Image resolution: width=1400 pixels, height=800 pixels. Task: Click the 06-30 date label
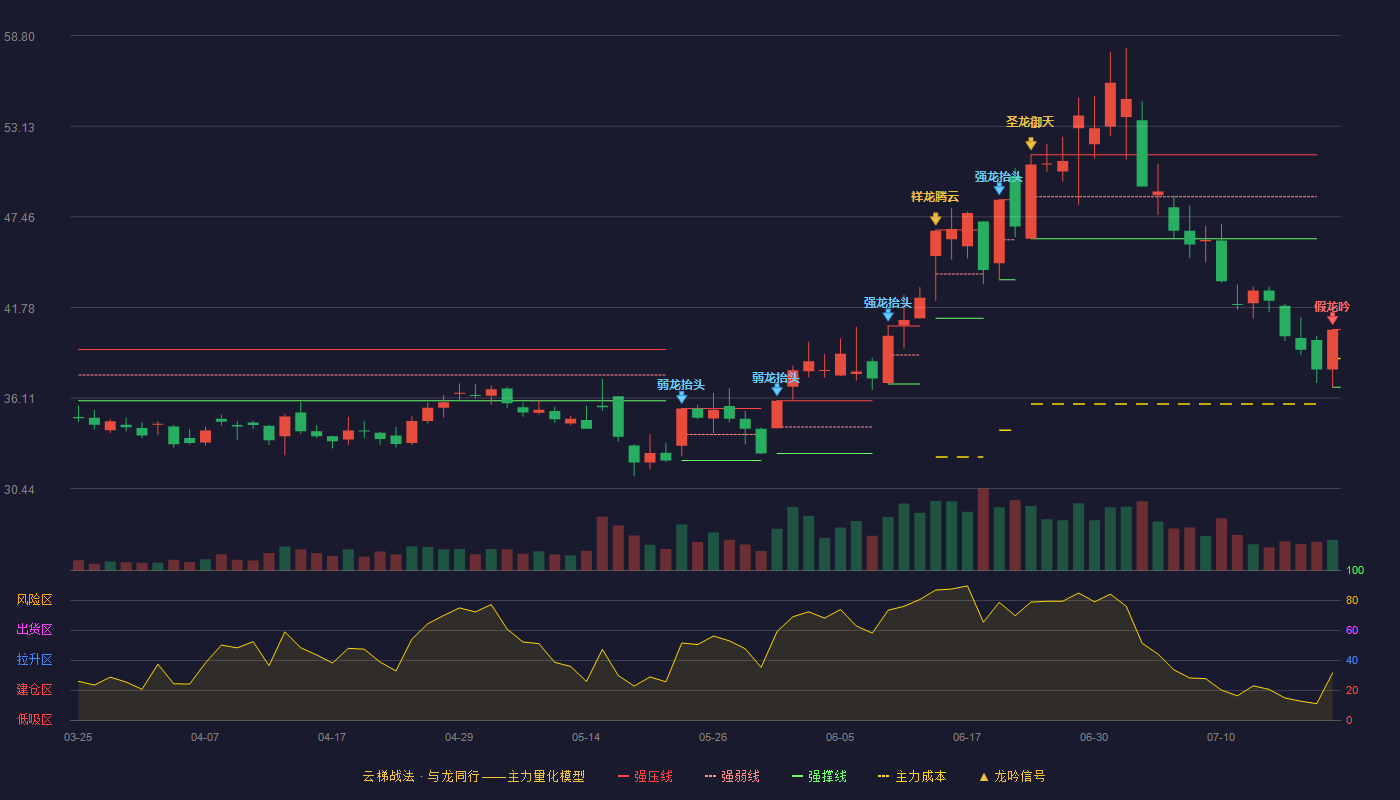pos(1094,737)
